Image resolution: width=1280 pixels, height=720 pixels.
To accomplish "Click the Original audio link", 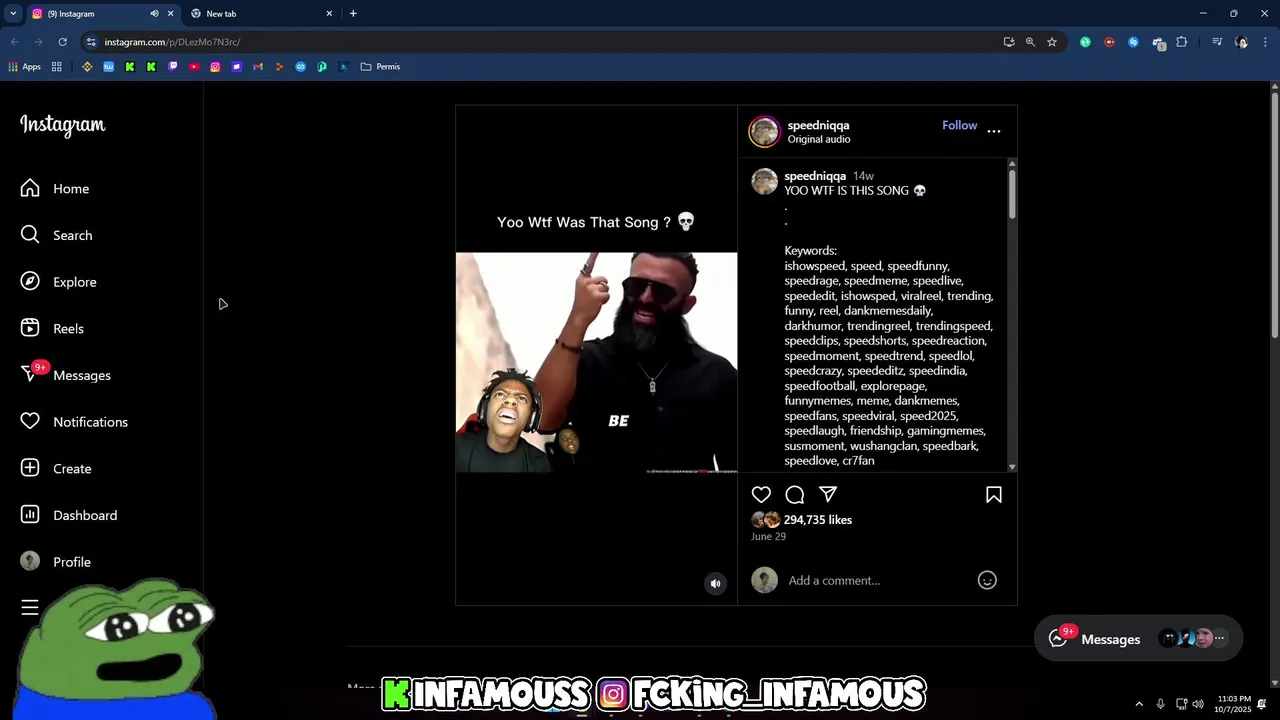I will (819, 139).
